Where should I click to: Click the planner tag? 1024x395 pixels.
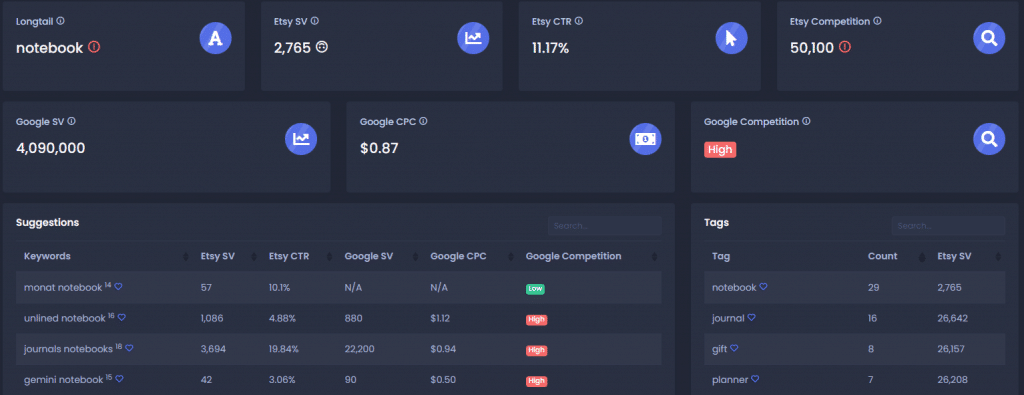tap(730, 379)
